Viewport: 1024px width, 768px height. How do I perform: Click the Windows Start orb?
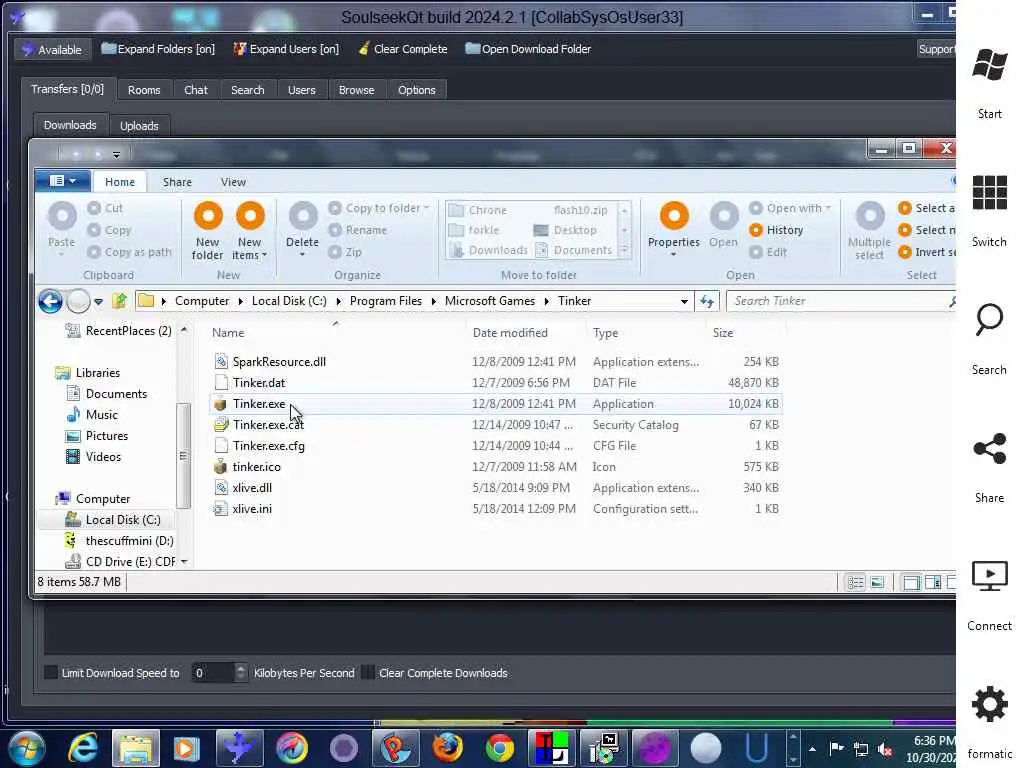27,748
